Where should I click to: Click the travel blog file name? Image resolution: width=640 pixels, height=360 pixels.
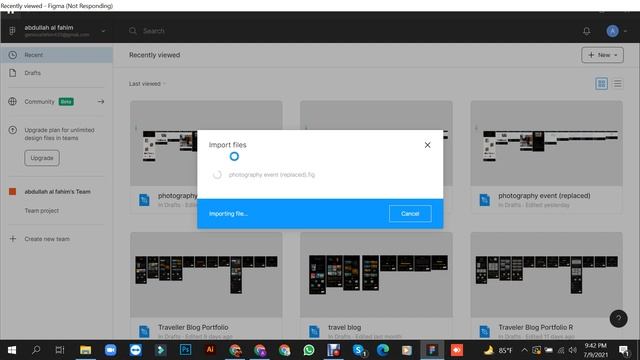point(344,327)
